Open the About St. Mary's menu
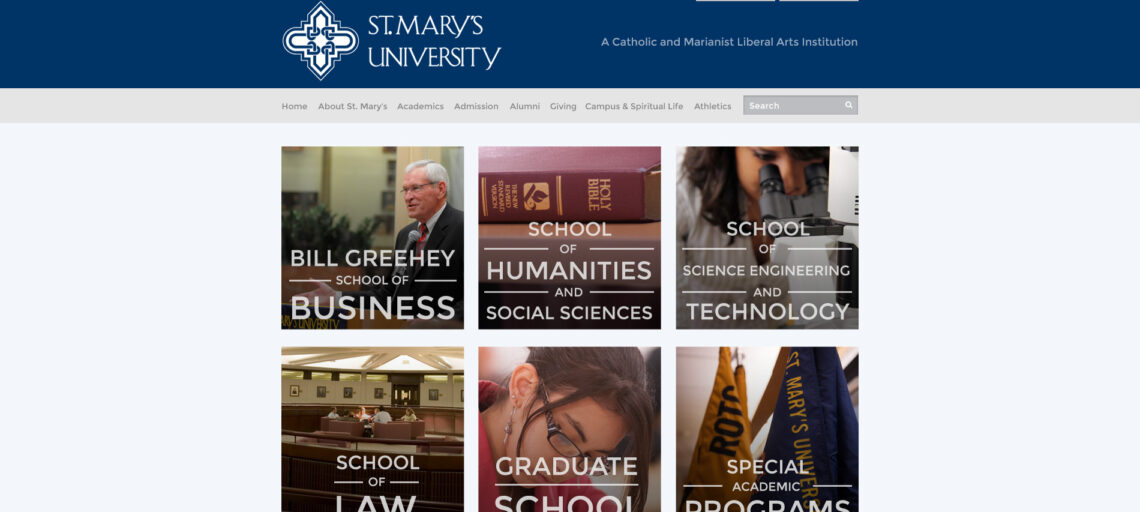The height and width of the screenshot is (512, 1140). [353, 106]
